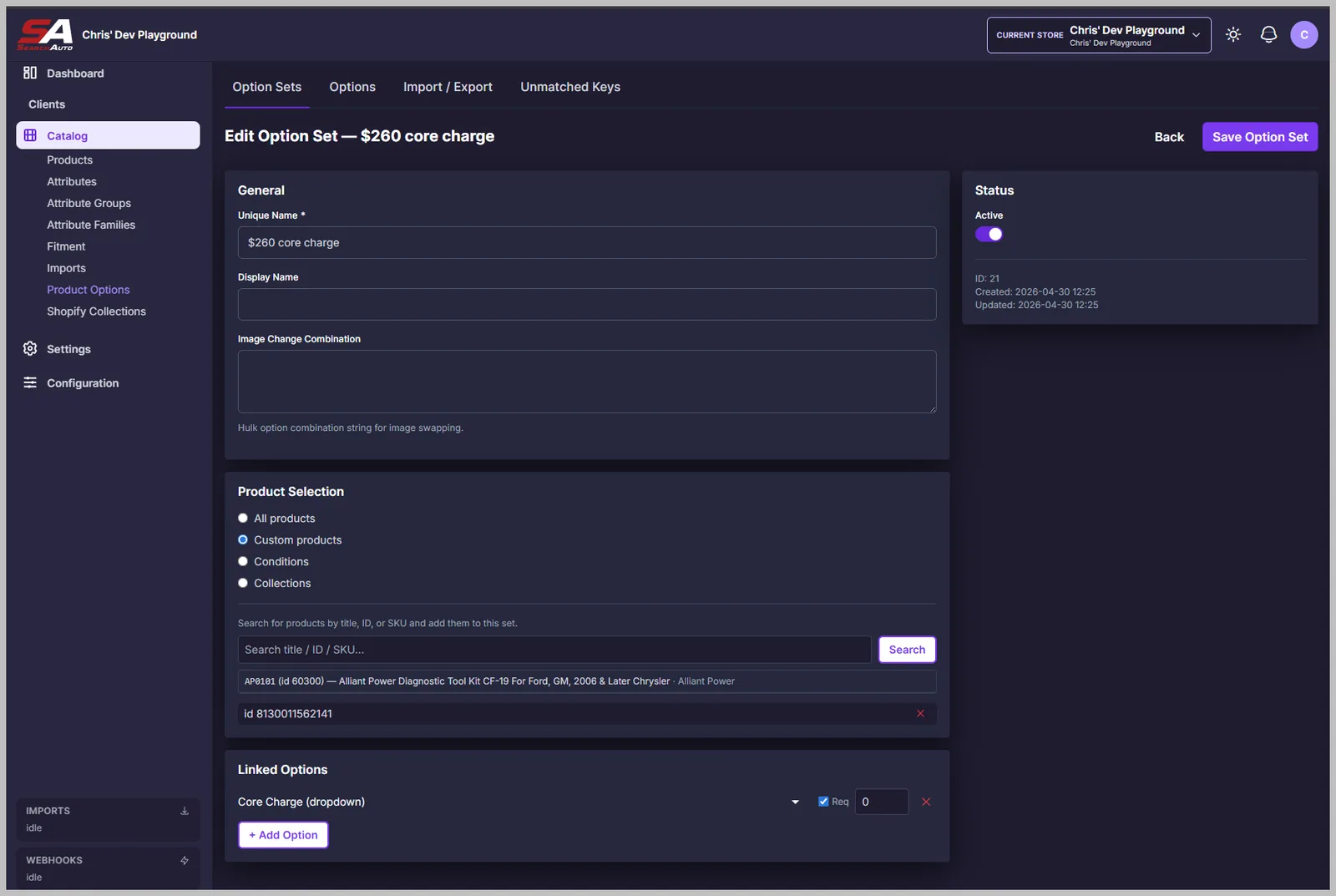Switch to the Option Sets tab
The image size is (1336, 896).
coord(267,87)
